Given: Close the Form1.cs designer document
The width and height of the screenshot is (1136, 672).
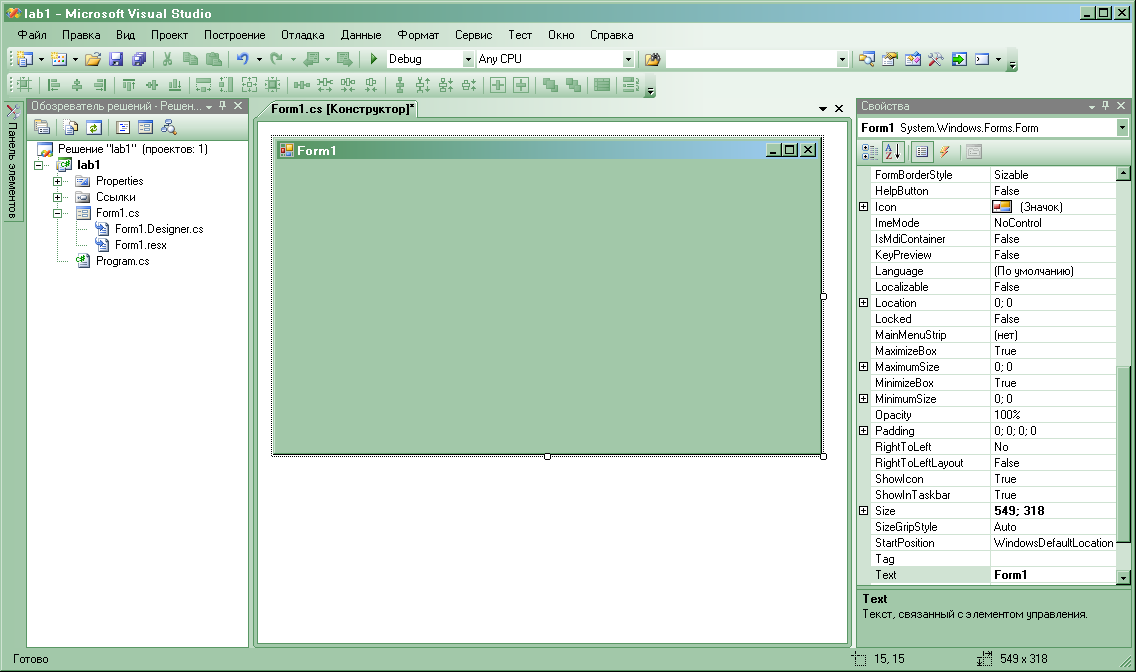Looking at the screenshot, I should (x=839, y=109).
